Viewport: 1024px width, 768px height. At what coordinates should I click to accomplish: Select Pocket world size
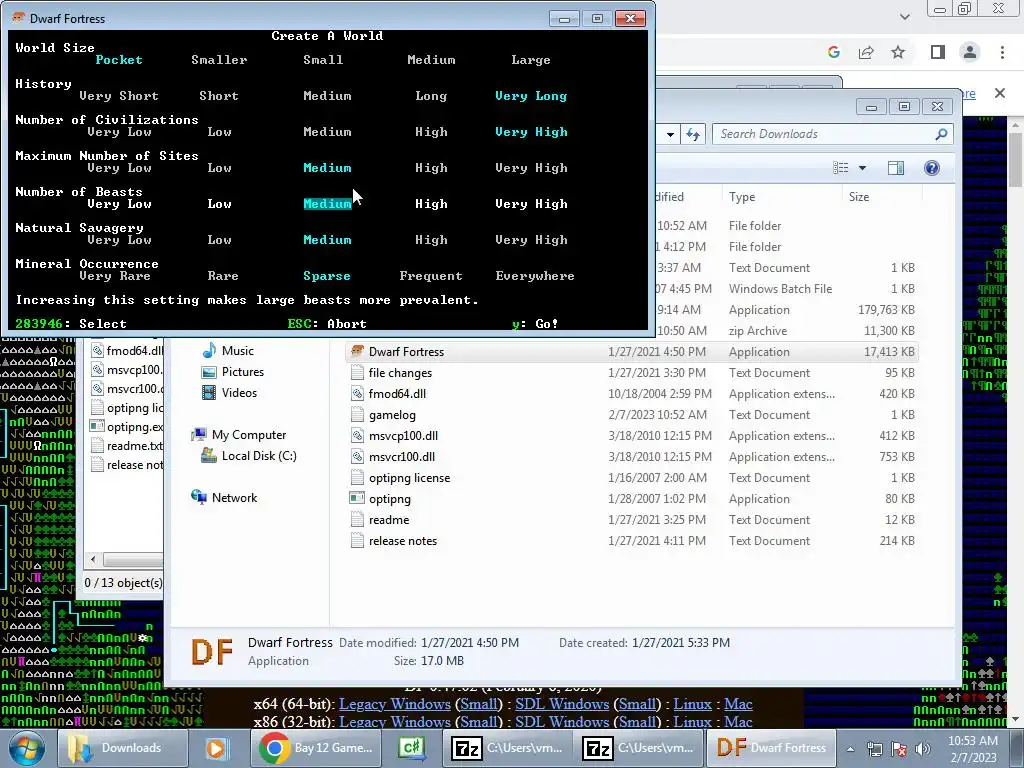coord(119,60)
